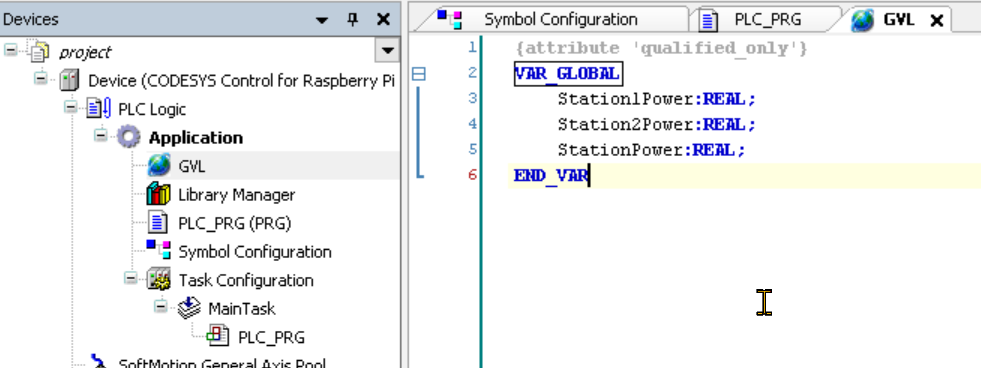The image size is (981, 368).
Task: Select project in Devices tree
Action: click(85, 52)
